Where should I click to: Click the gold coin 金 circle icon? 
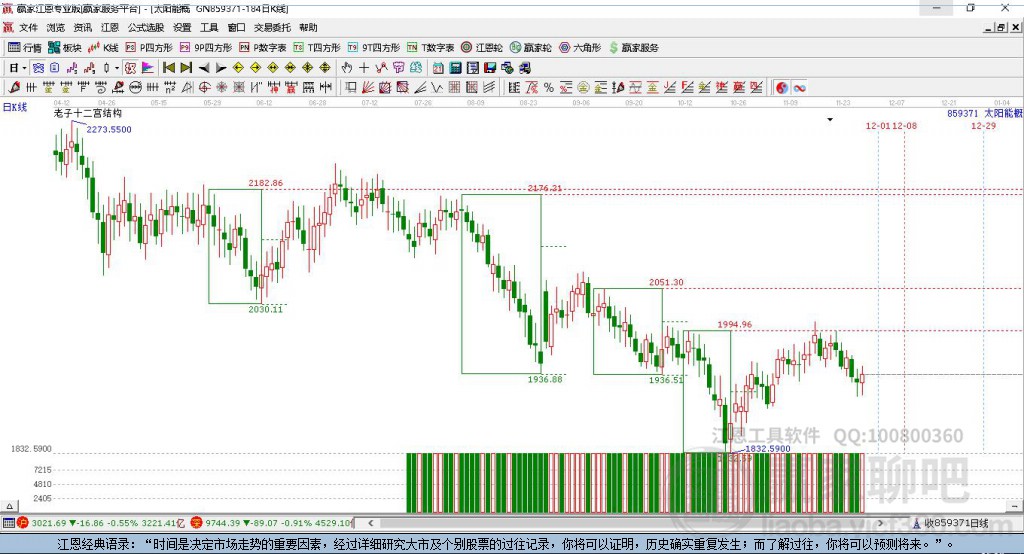583,87
